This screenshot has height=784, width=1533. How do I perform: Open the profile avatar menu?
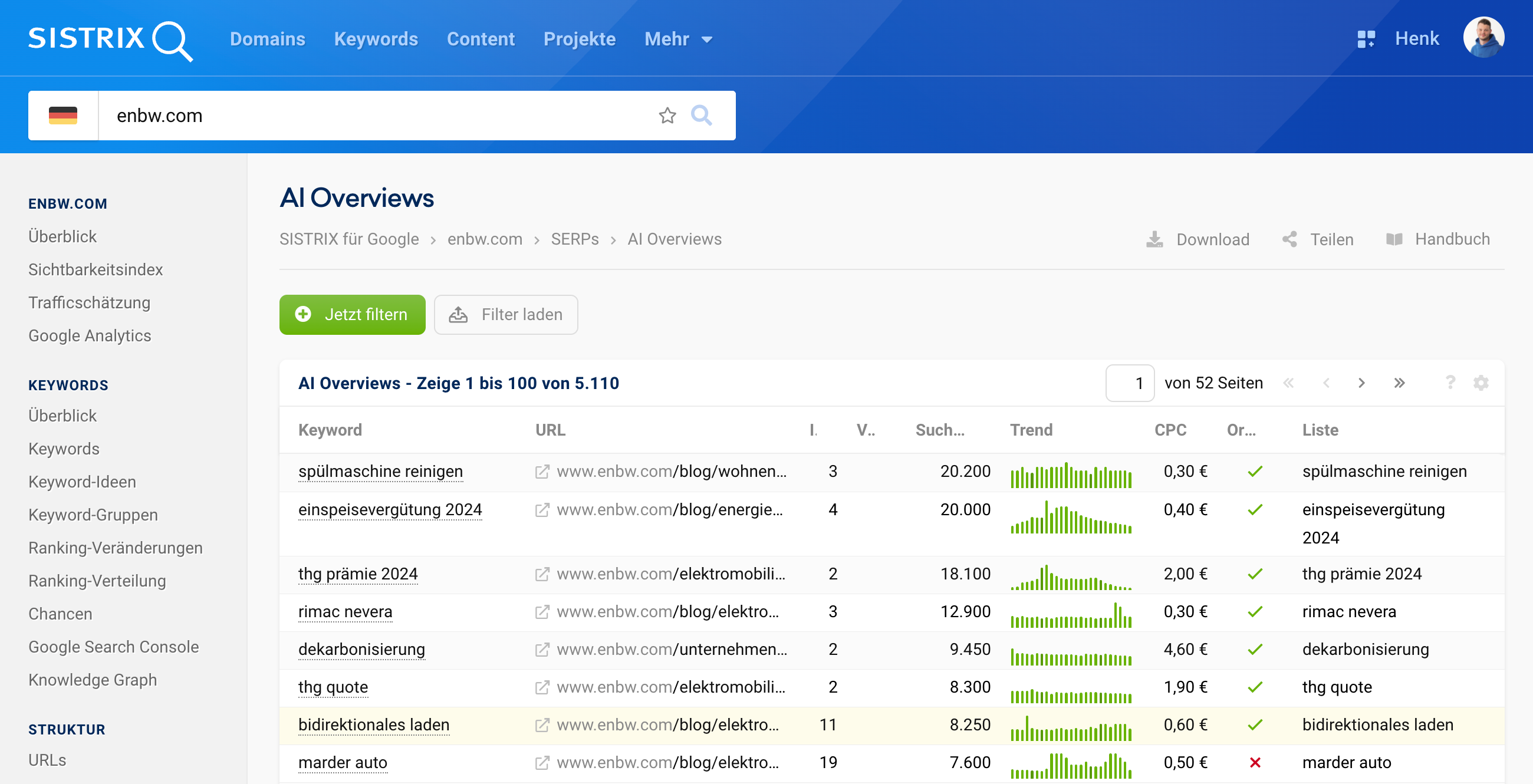coord(1483,38)
